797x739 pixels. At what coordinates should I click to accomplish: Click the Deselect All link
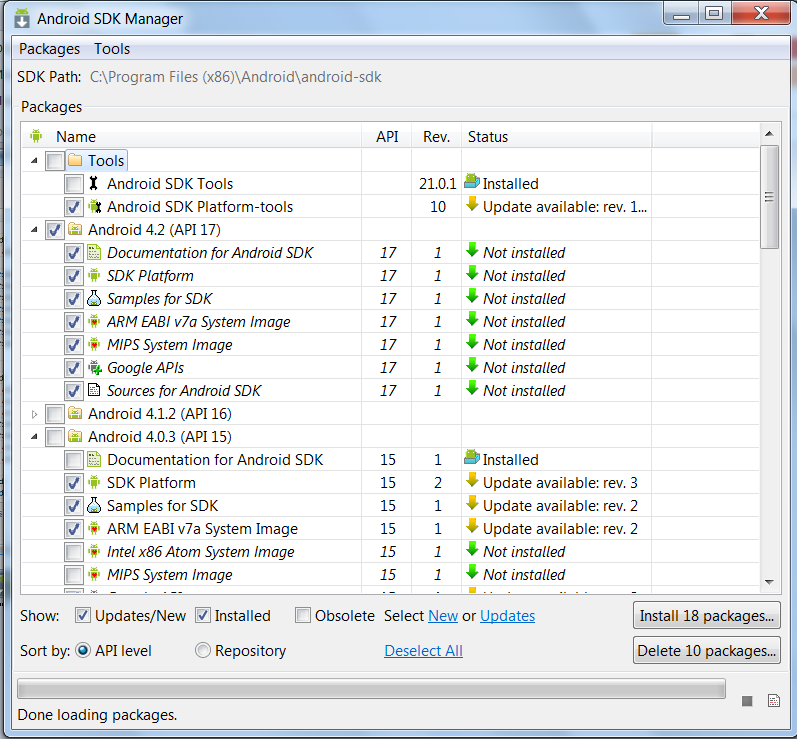coord(423,651)
